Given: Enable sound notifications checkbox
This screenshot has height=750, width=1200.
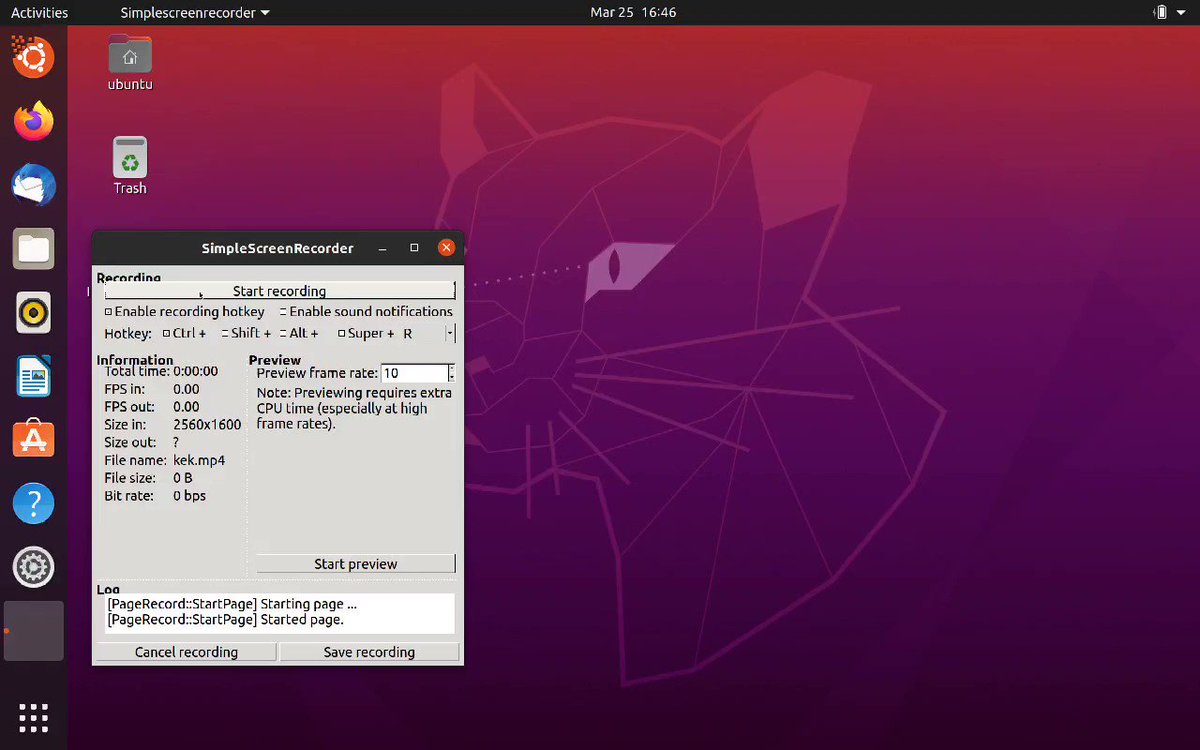Looking at the screenshot, I should coord(365,312).
